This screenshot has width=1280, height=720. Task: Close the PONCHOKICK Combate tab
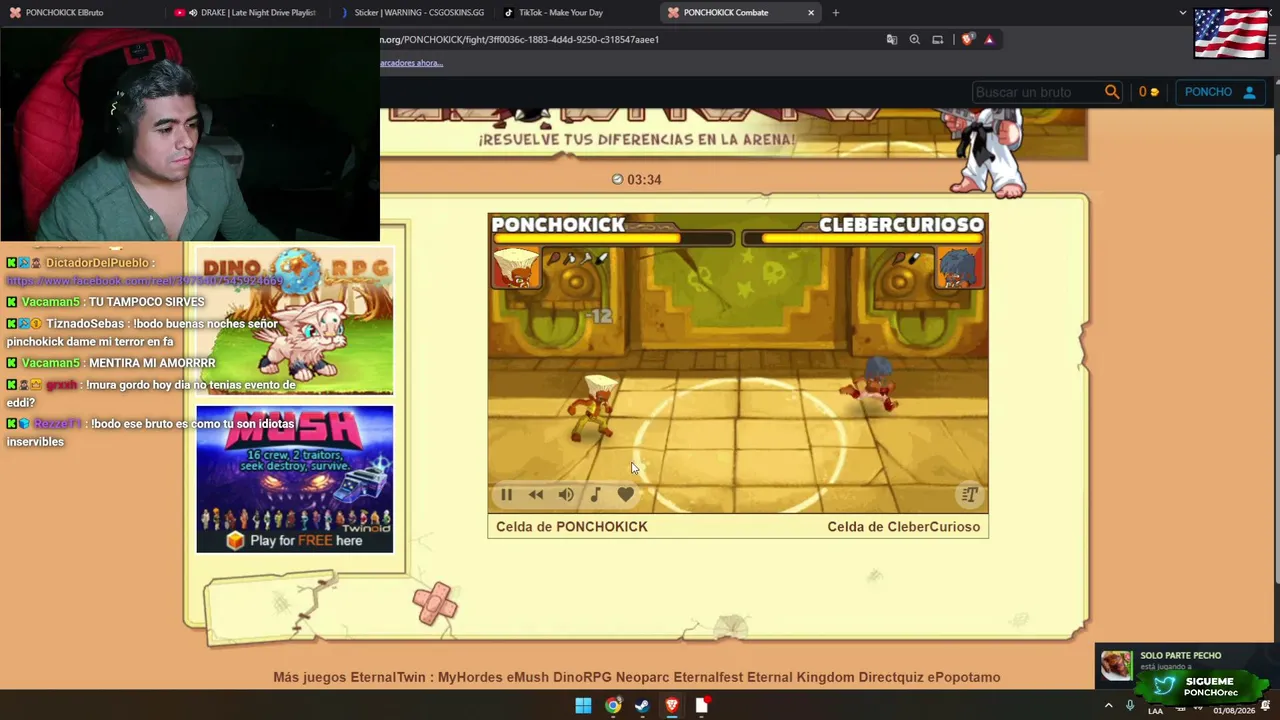pos(811,13)
